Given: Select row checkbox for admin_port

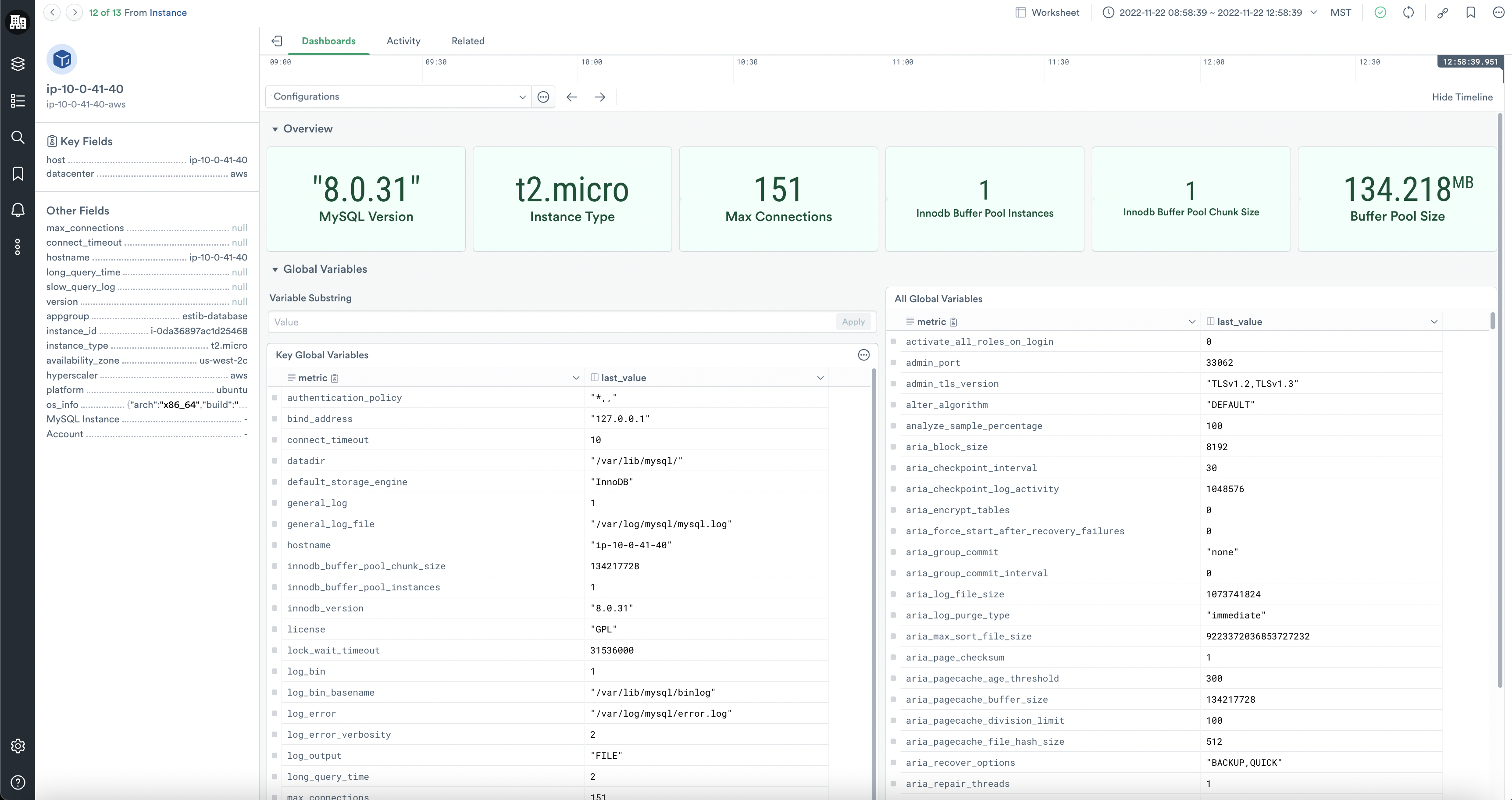Looking at the screenshot, I should [x=893, y=363].
